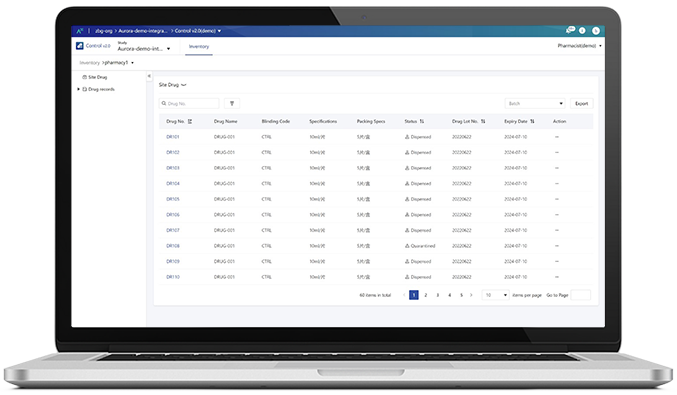Sort by Status column arrows
The image size is (677, 395).
[422, 121]
